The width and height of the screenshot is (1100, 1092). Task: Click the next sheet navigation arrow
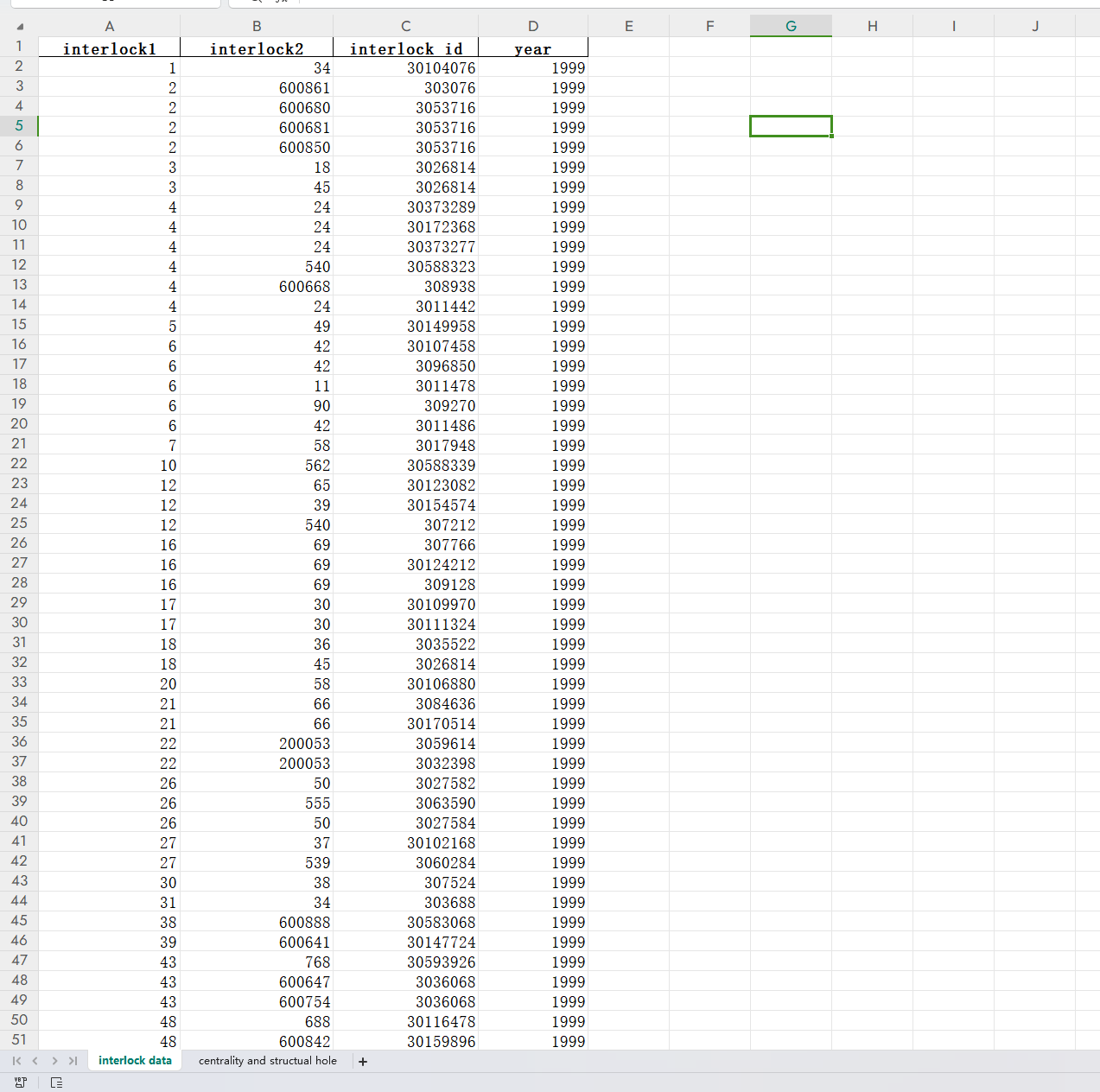pyautogui.click(x=54, y=1061)
